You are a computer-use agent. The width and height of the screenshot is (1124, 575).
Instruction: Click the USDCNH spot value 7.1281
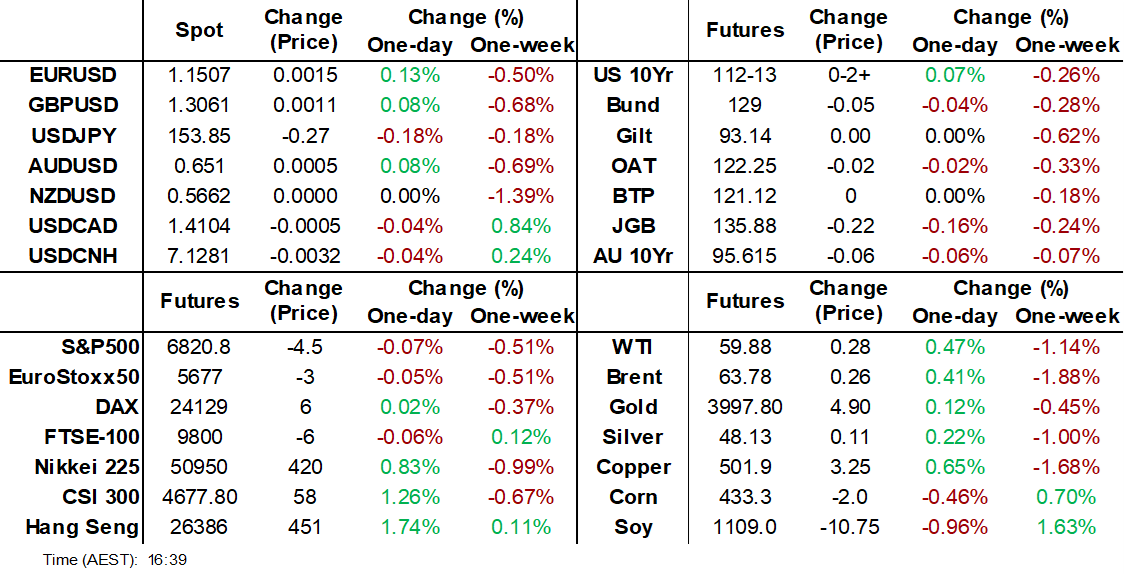coord(200,256)
